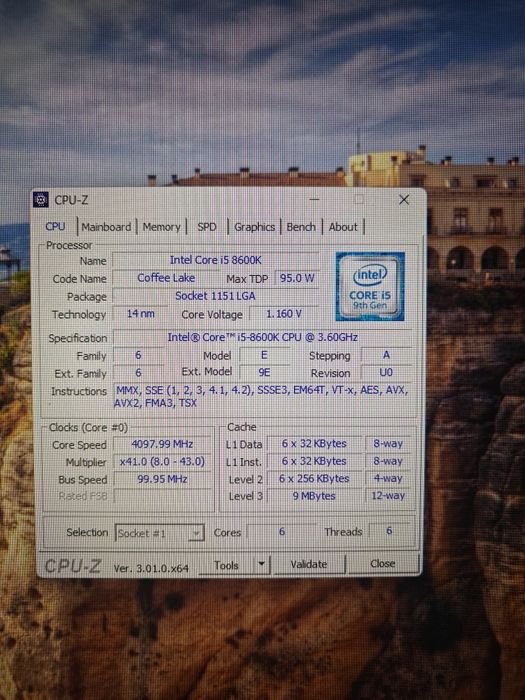Image resolution: width=525 pixels, height=700 pixels.
Task: Click the Model value E
Action: tap(264, 354)
